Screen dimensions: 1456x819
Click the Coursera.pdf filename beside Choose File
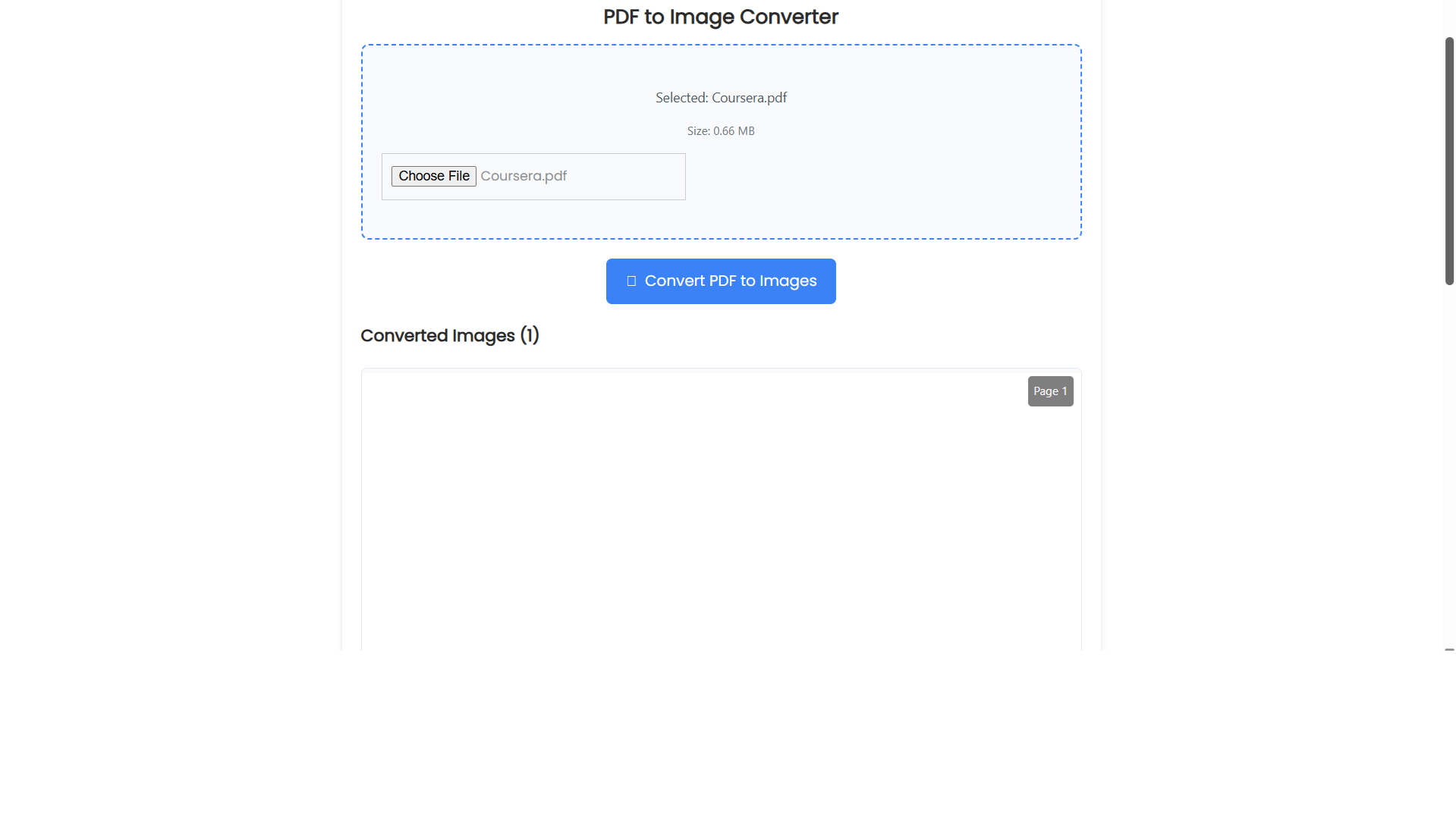pyautogui.click(x=524, y=176)
